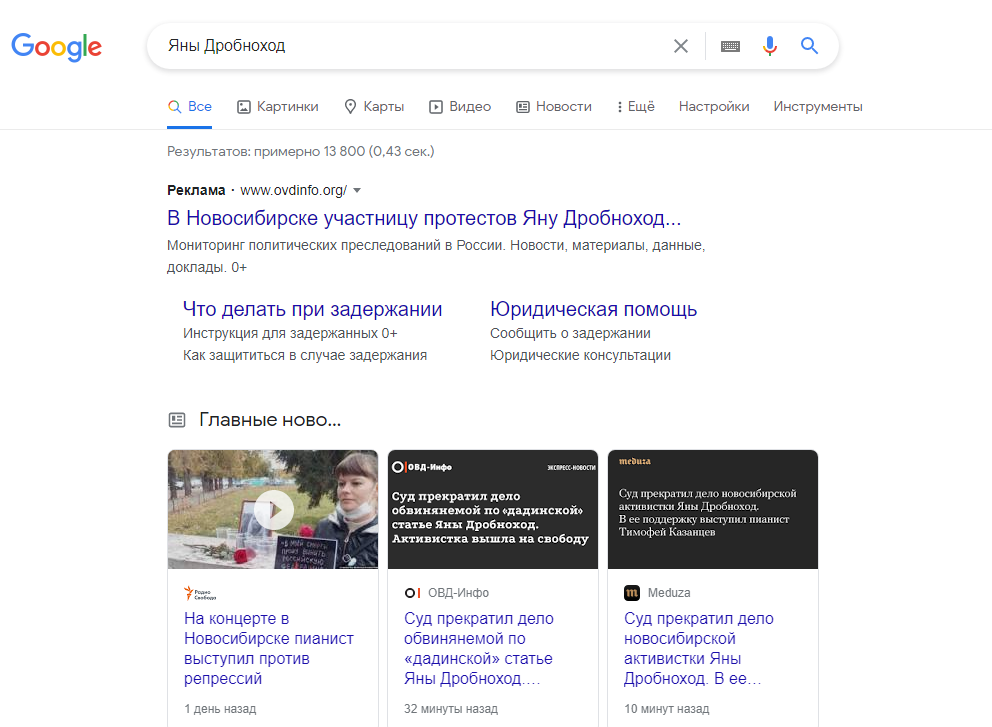Open the Meduza news card image
The width and height of the screenshot is (992, 727).
[713, 509]
